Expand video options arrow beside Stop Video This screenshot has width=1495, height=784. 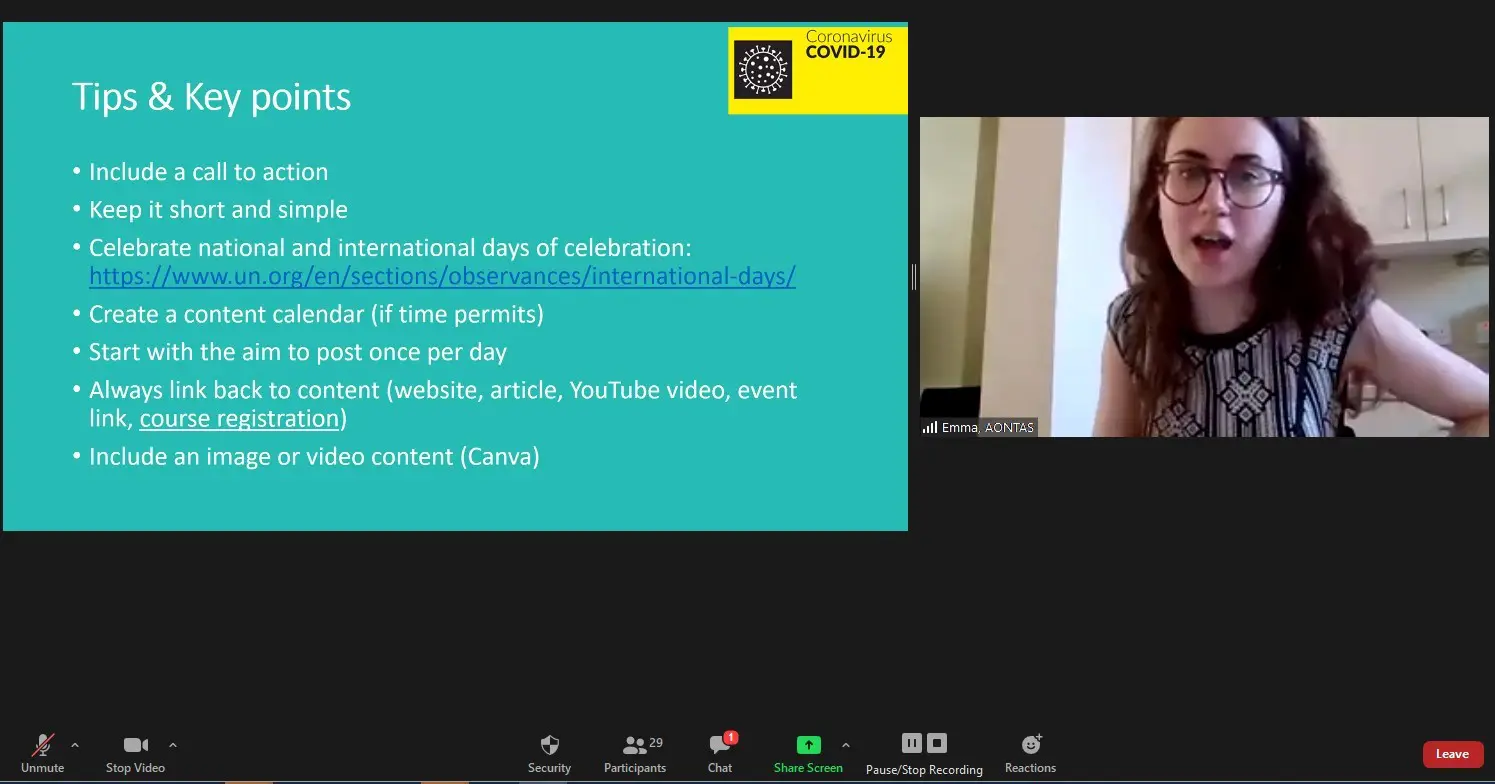point(173,745)
